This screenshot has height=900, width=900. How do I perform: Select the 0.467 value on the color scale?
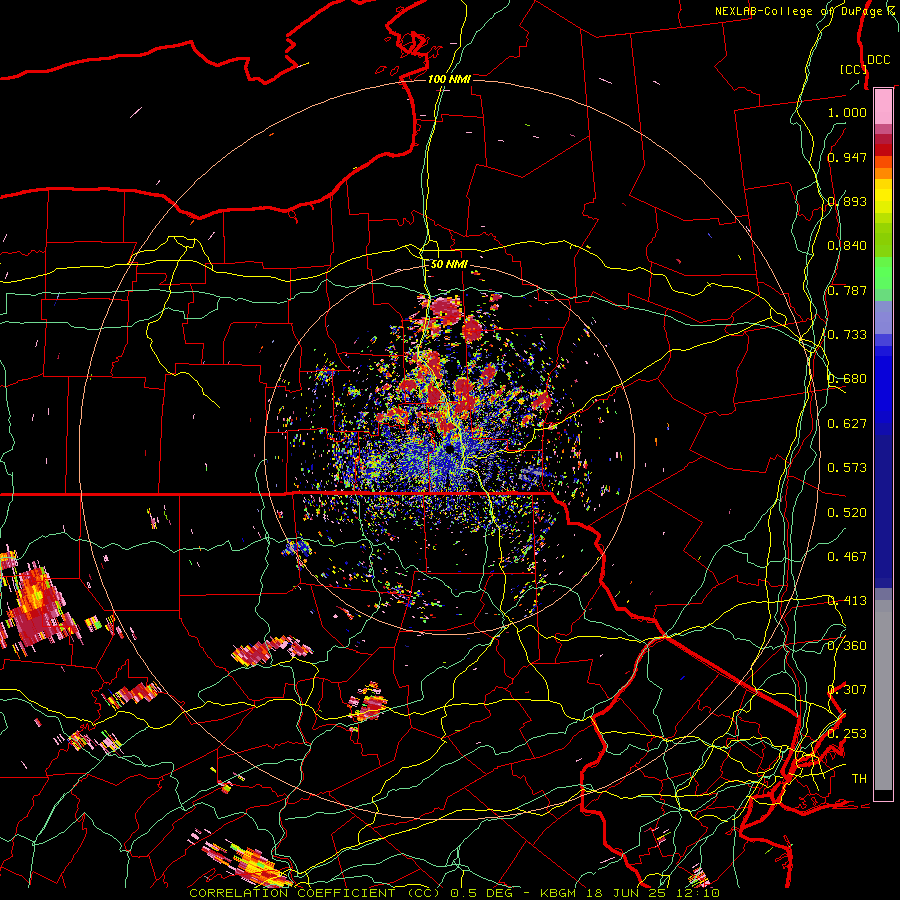[x=847, y=557]
